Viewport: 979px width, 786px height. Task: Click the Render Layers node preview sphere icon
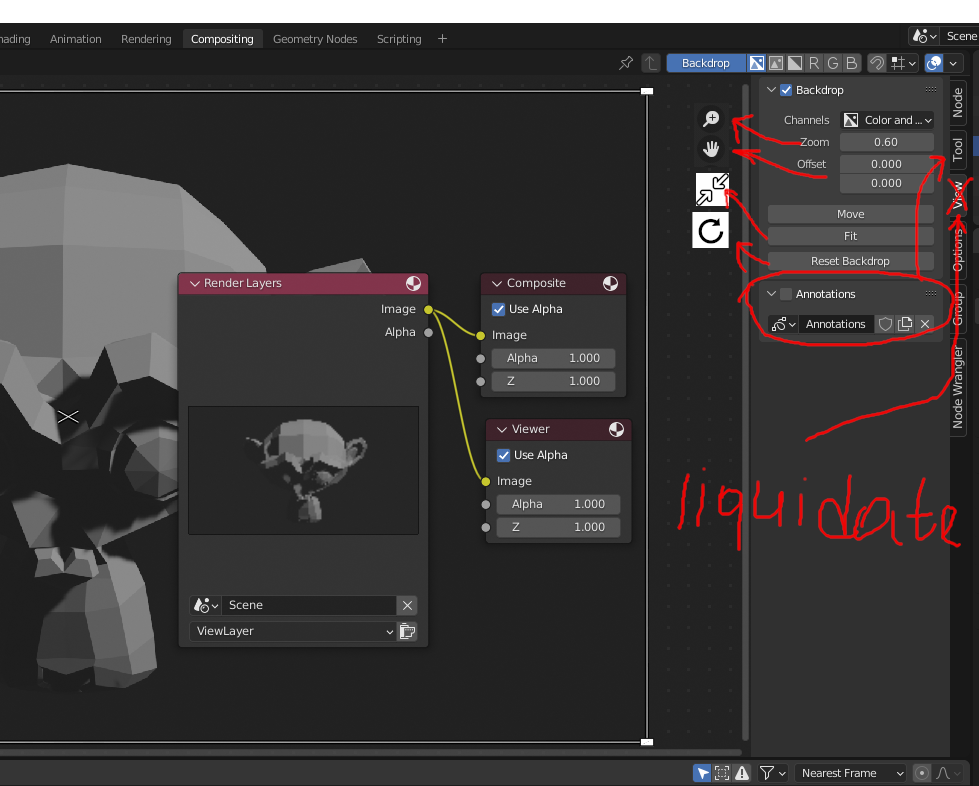413,283
